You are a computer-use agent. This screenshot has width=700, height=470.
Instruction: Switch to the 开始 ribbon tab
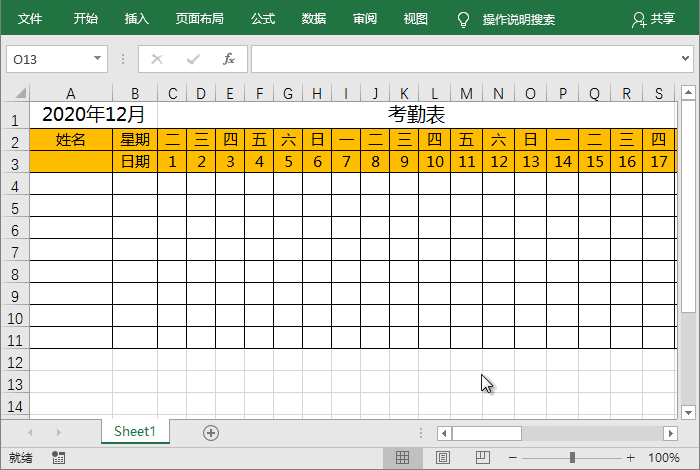85,19
